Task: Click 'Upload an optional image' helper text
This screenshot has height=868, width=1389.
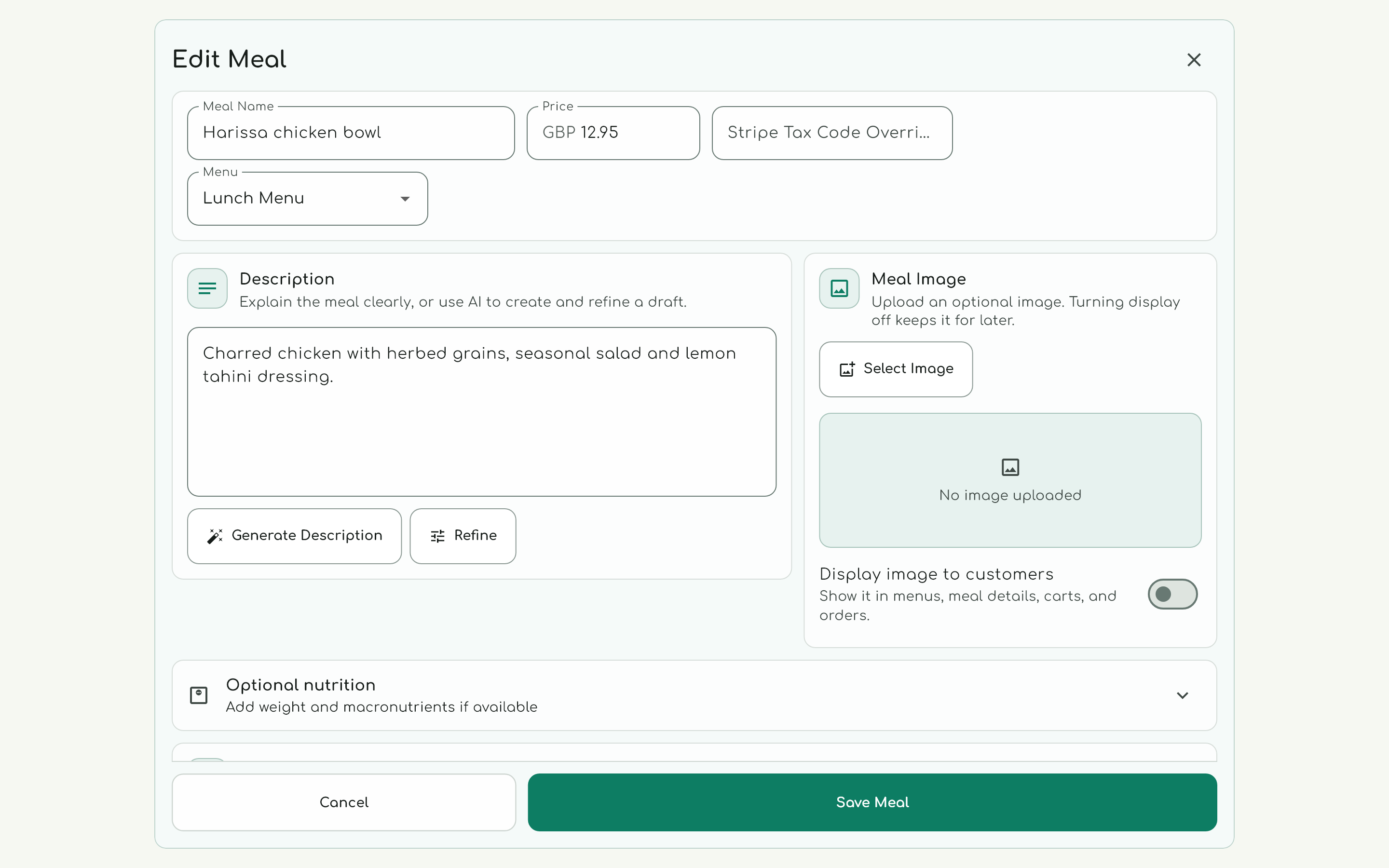Action: point(1026,311)
